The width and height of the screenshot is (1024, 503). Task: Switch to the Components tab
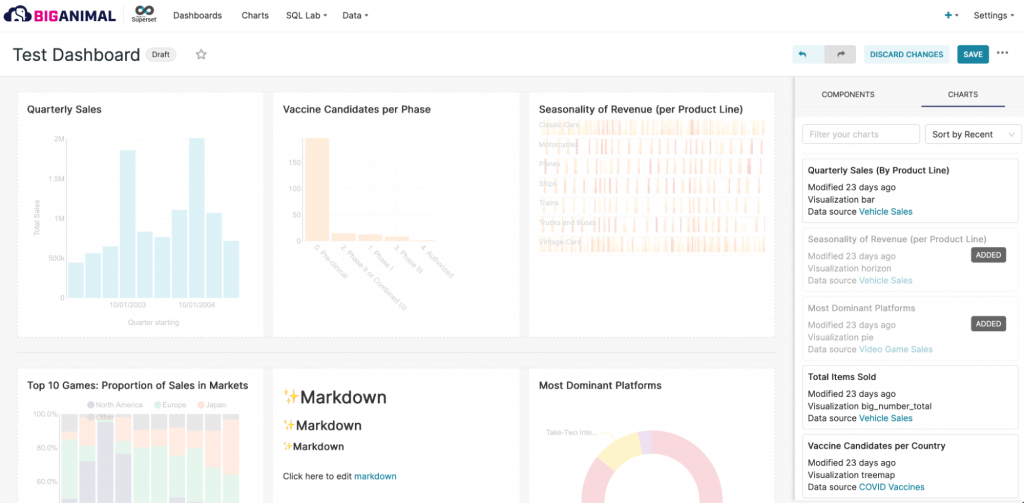point(847,94)
